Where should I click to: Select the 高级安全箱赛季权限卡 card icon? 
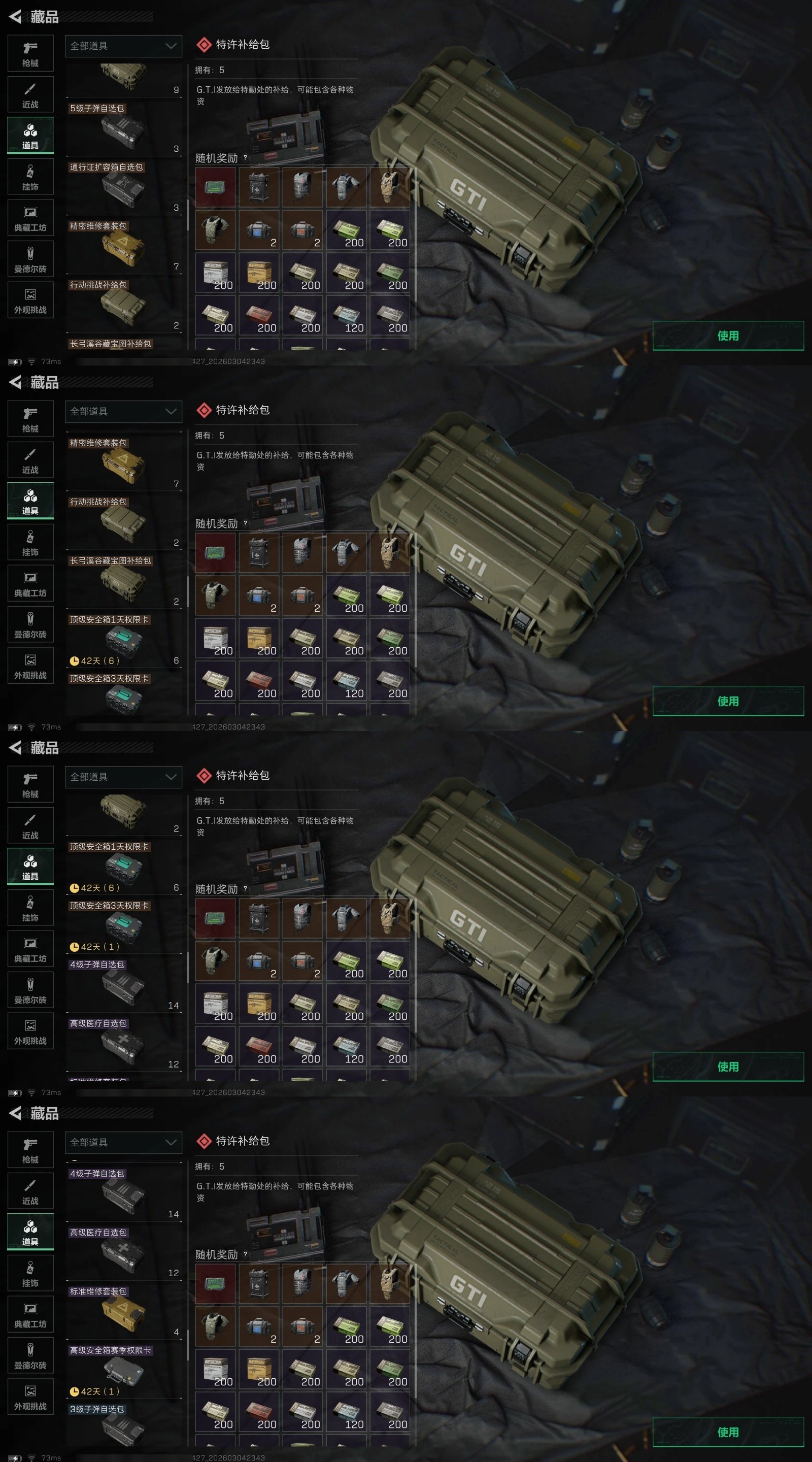(x=123, y=1369)
